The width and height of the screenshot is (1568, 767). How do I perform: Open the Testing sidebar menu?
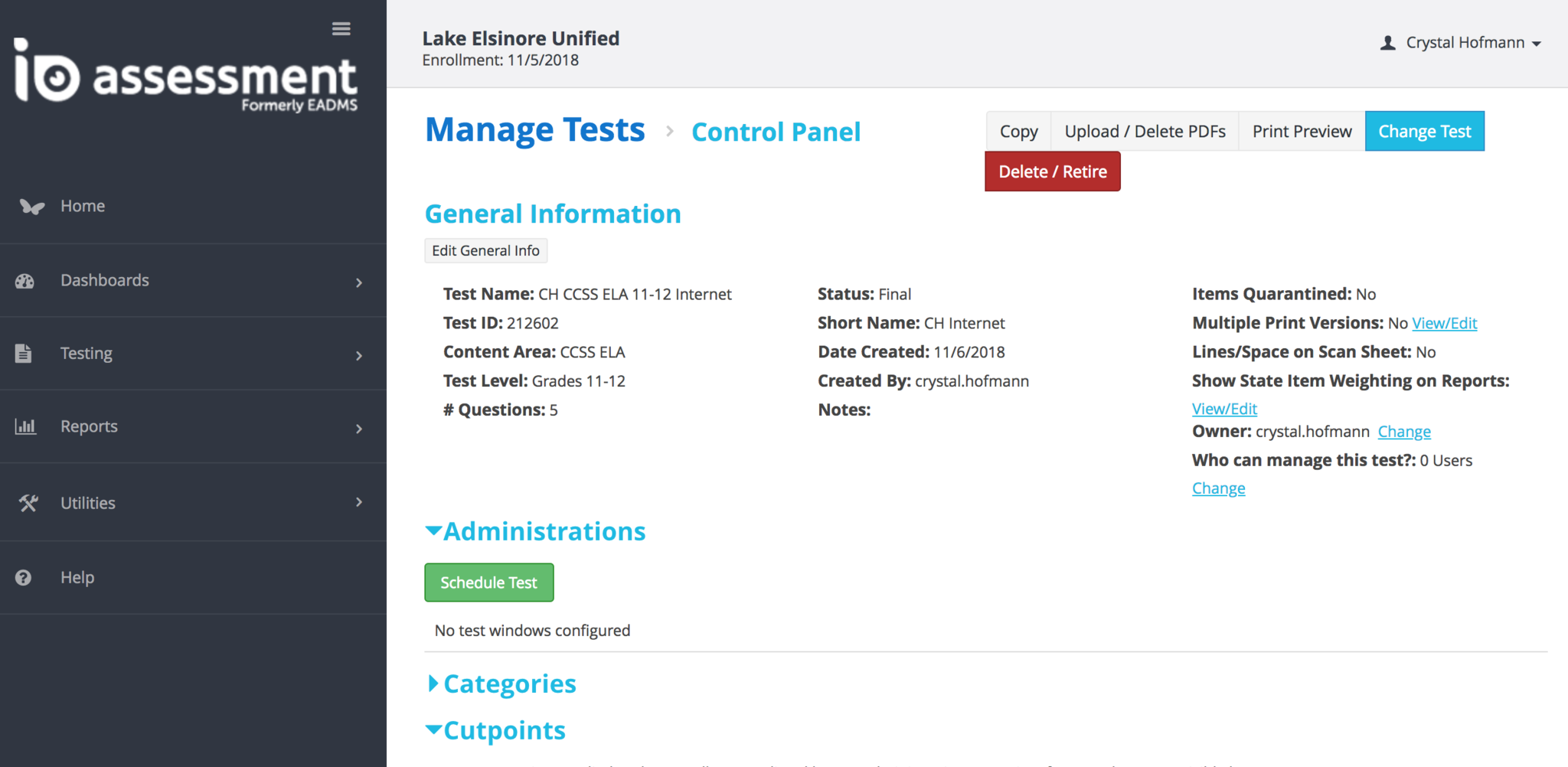pos(87,354)
